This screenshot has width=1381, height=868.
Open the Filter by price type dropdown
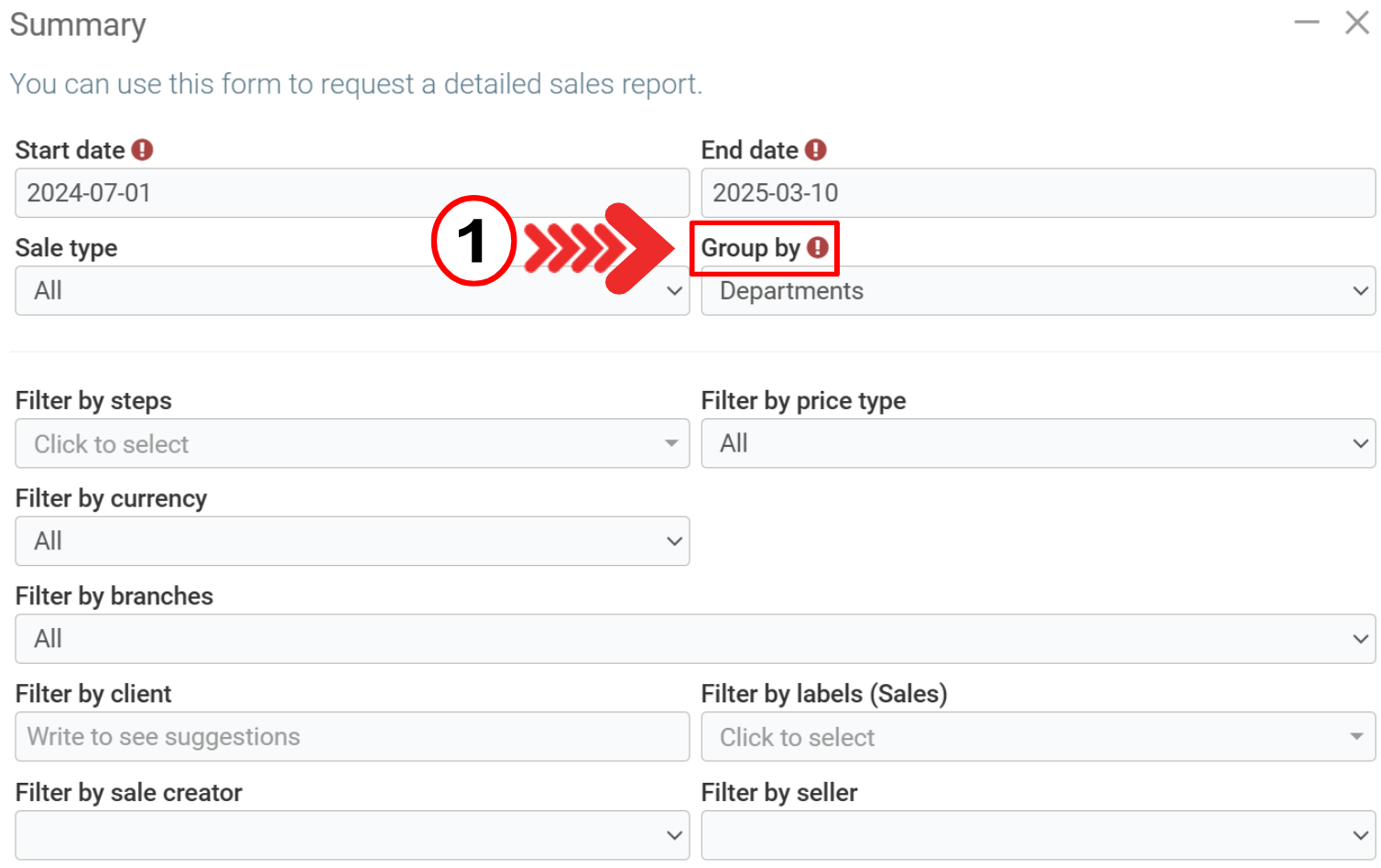coord(1038,444)
